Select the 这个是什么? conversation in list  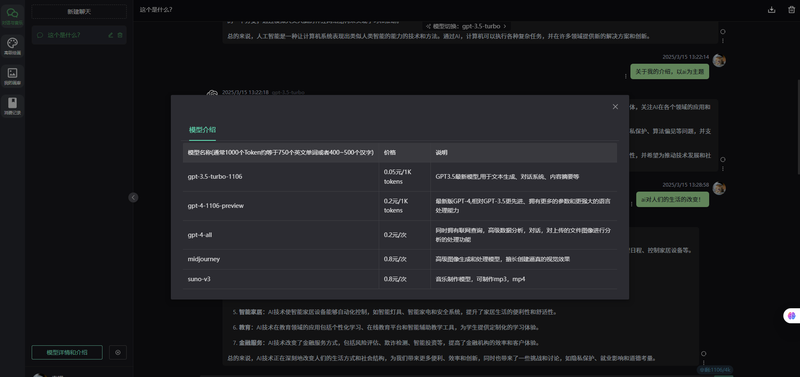79,35
